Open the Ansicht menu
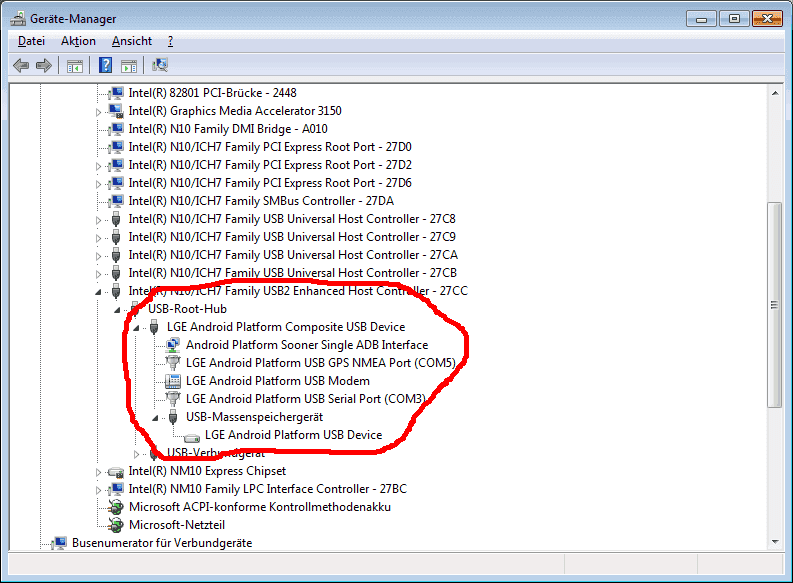 point(132,41)
